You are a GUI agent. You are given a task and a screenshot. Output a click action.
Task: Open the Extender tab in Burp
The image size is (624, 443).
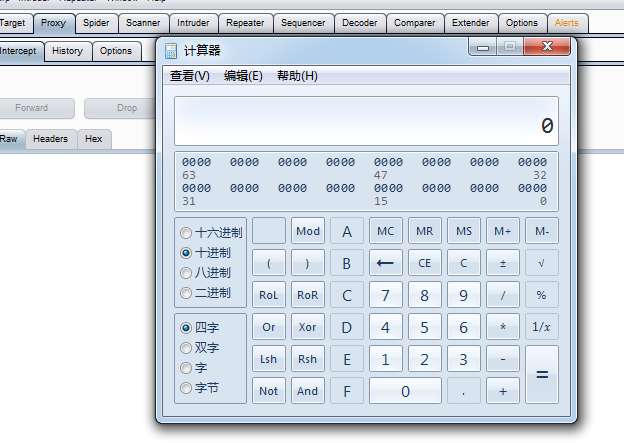(470, 23)
